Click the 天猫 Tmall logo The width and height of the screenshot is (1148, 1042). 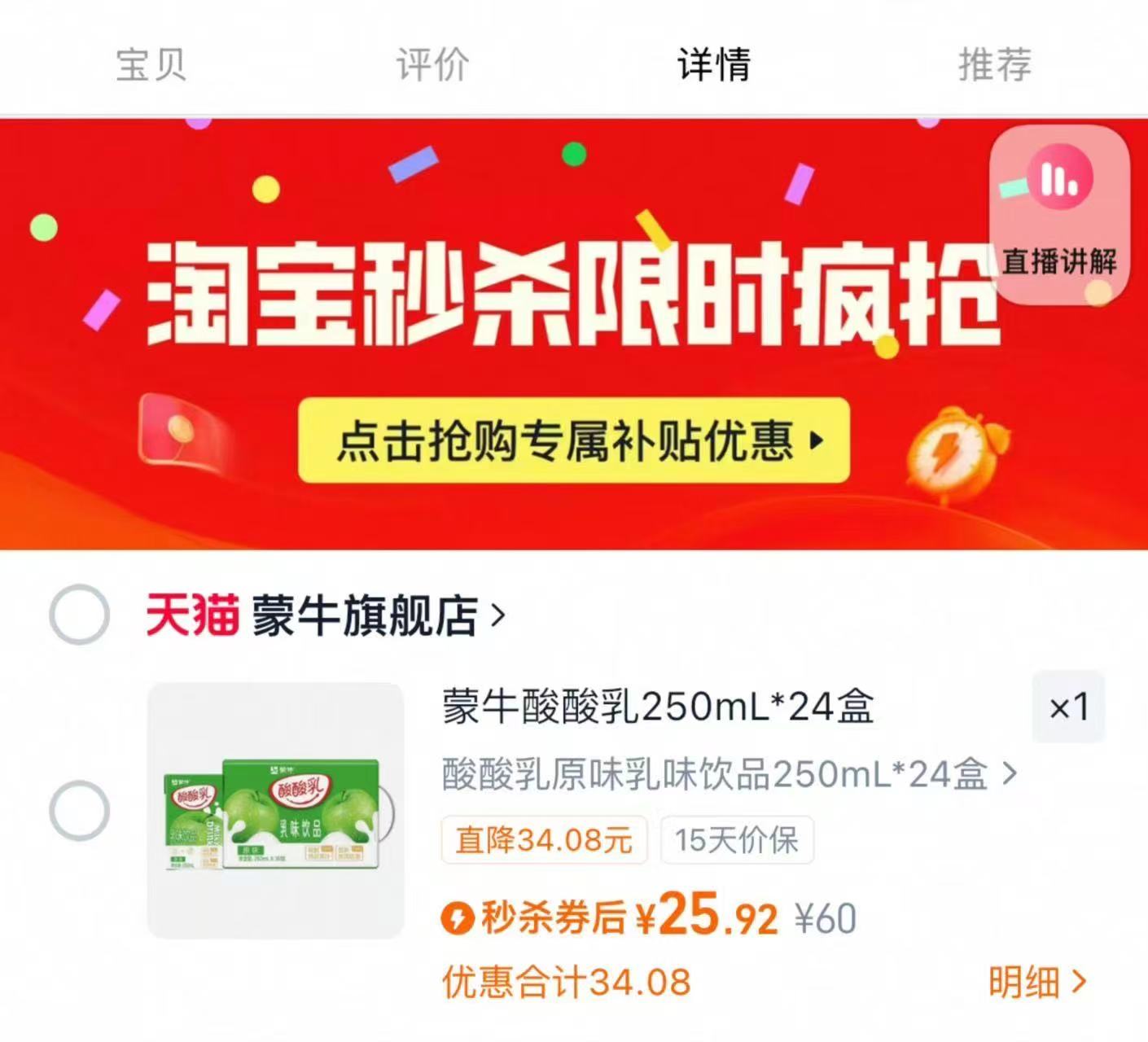click(x=193, y=615)
